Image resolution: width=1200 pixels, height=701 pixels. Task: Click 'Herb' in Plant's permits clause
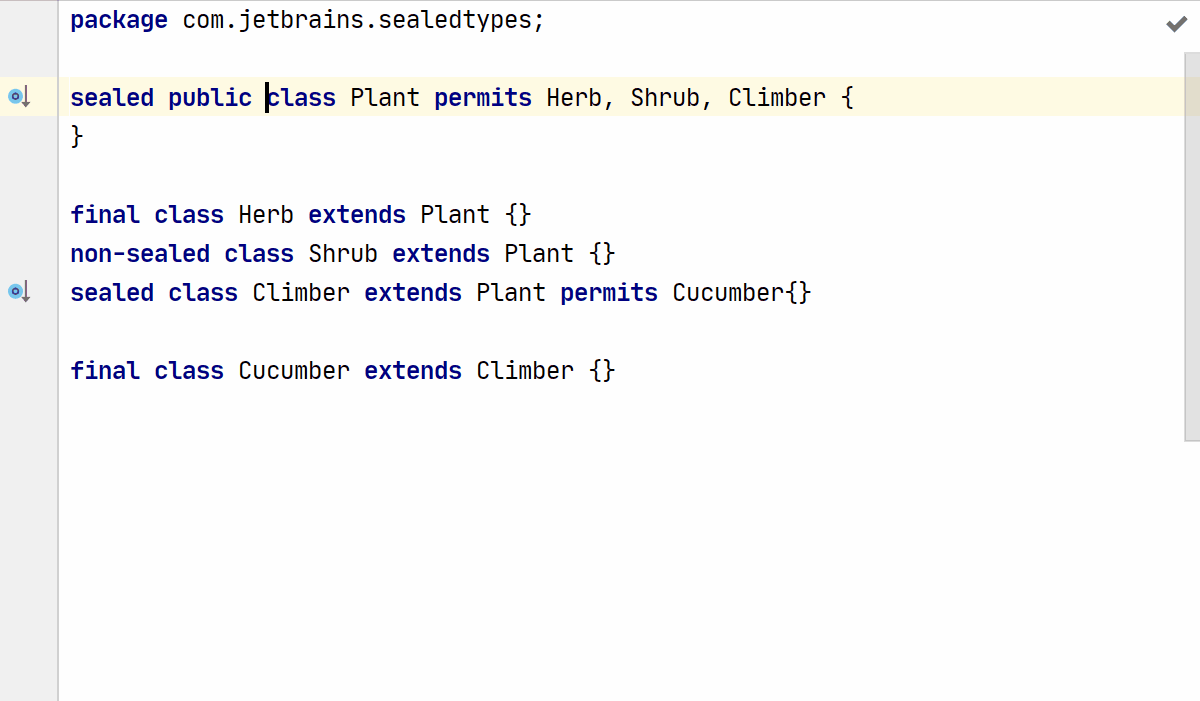tap(574, 98)
